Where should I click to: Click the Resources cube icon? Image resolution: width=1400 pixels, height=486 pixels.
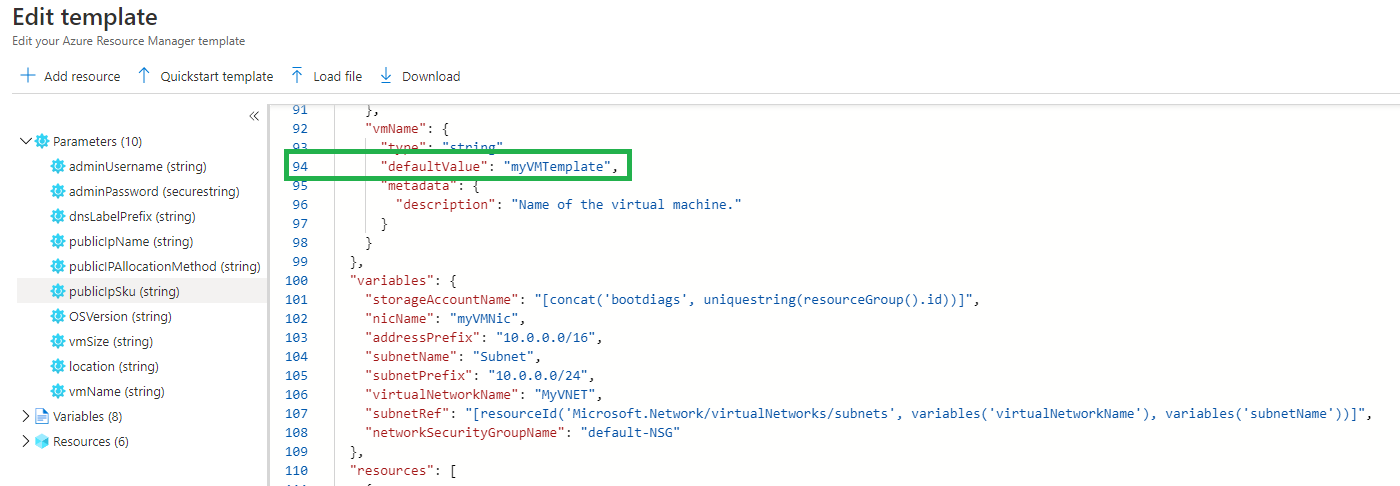coord(42,442)
